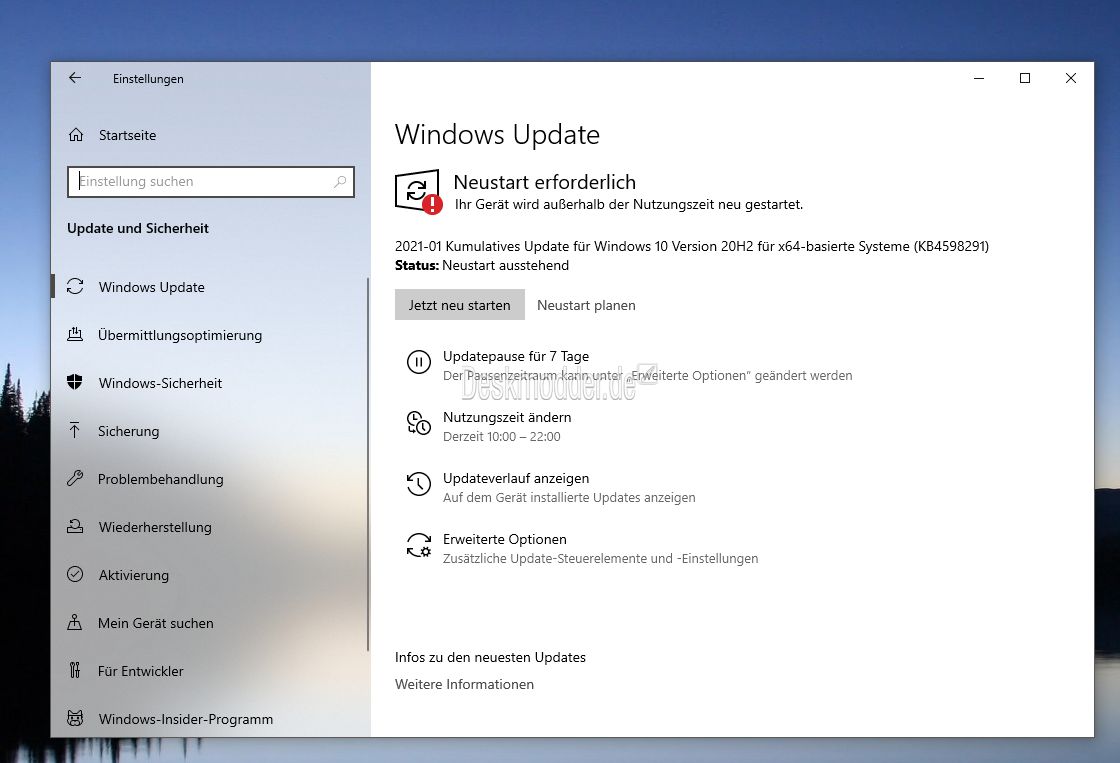Image resolution: width=1120 pixels, height=763 pixels.
Task: Click Updatepause für 7 Tage
Action: pyautogui.click(x=516, y=356)
